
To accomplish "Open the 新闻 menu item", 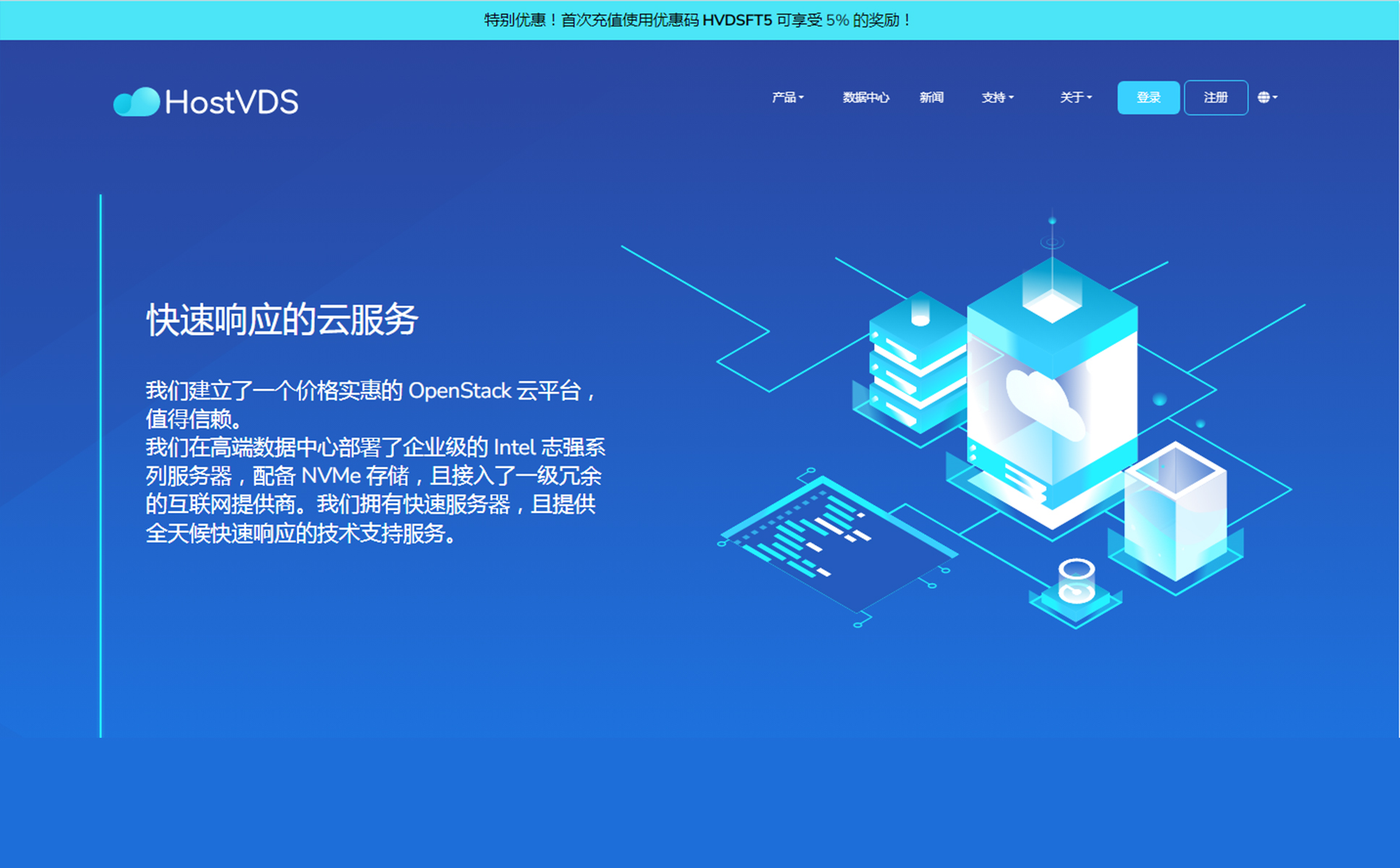I will click(x=931, y=98).
